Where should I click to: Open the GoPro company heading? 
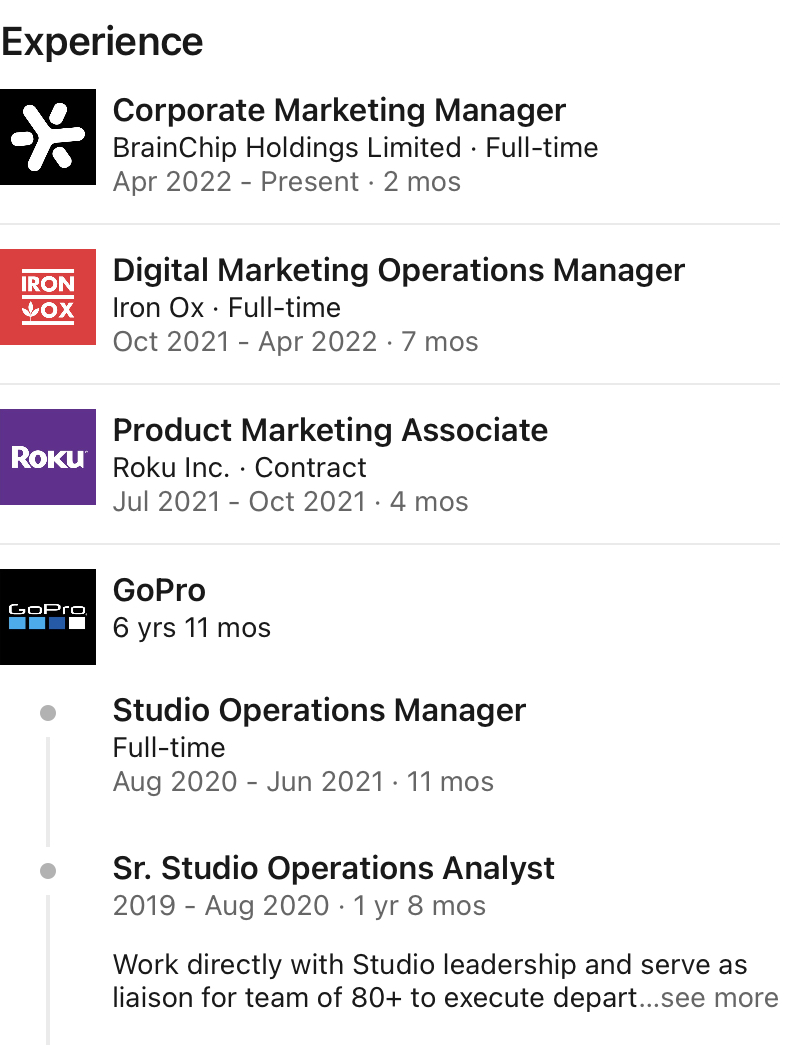[159, 590]
